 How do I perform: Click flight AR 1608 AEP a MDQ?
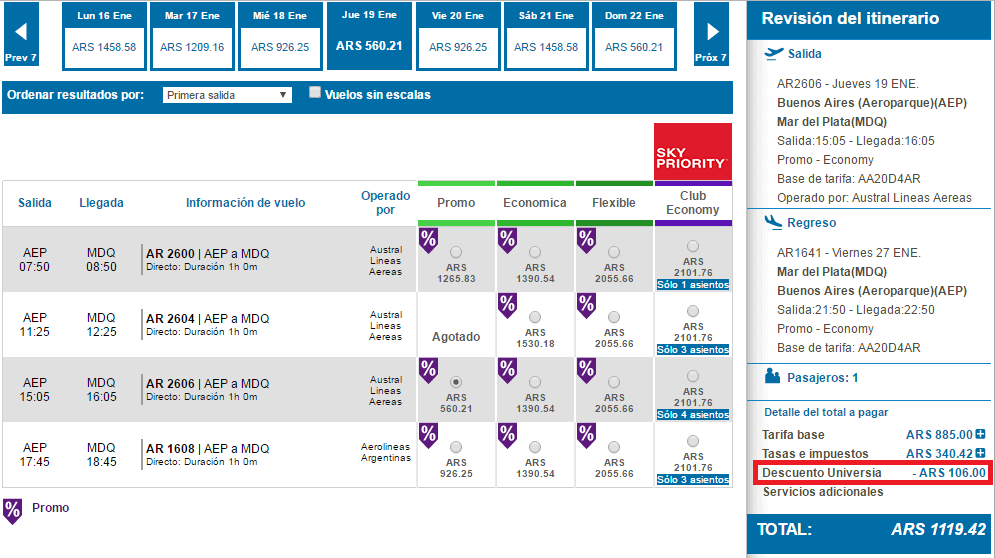coord(208,449)
